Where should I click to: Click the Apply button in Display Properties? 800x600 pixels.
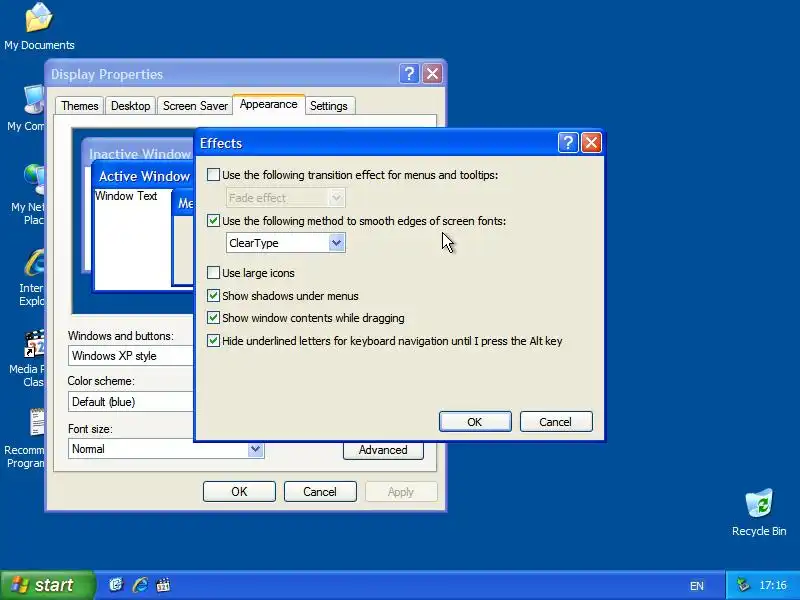coord(401,492)
